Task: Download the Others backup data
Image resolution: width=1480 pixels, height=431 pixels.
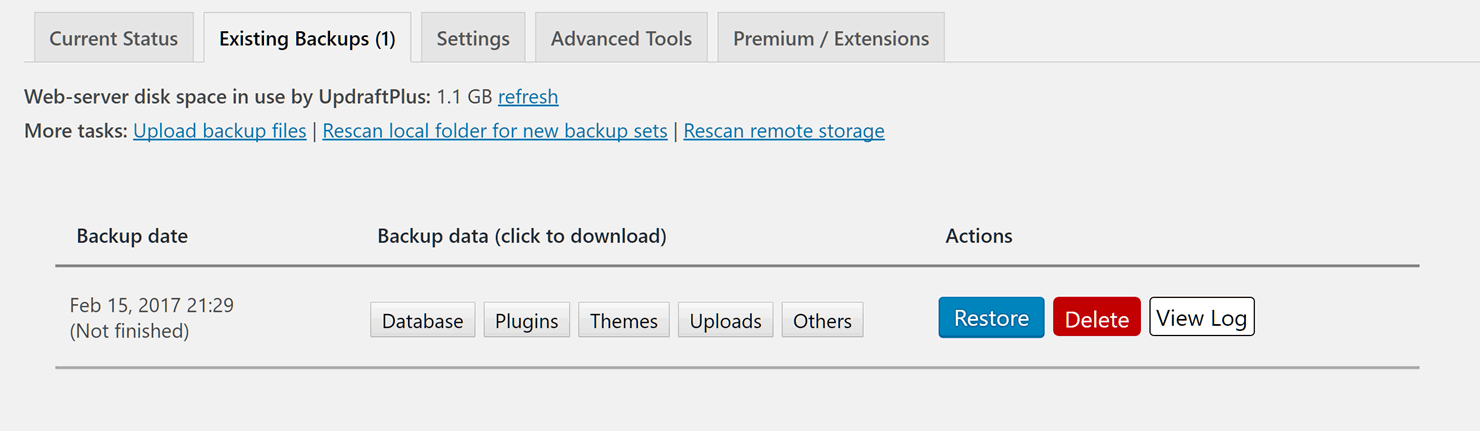Action: (822, 320)
